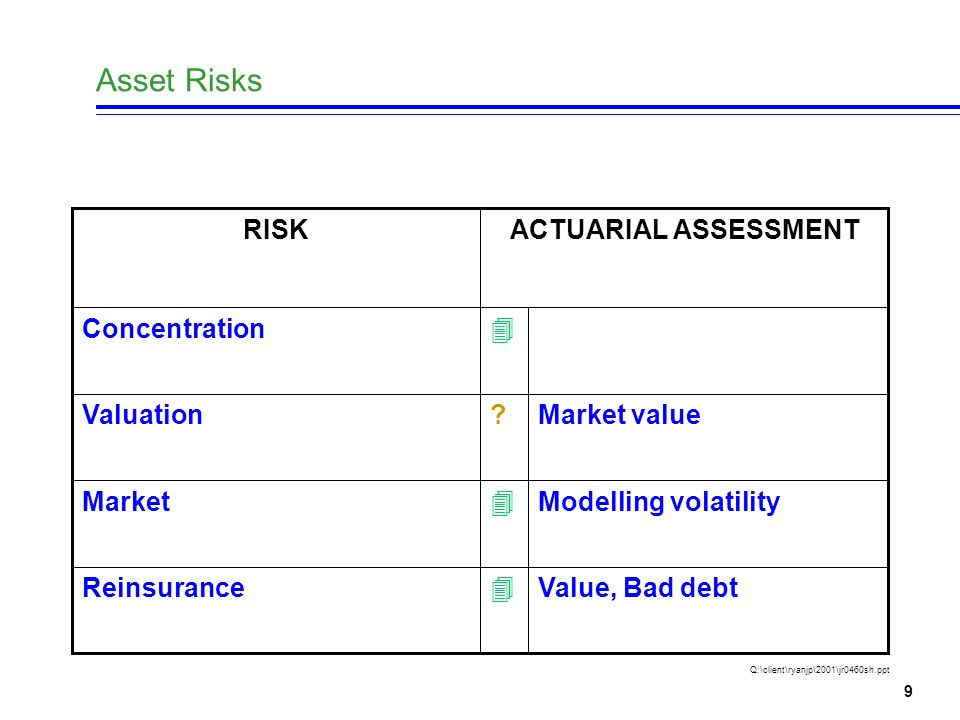
Task: Click the Modelling volatility text
Action: pyautogui.click(x=659, y=502)
